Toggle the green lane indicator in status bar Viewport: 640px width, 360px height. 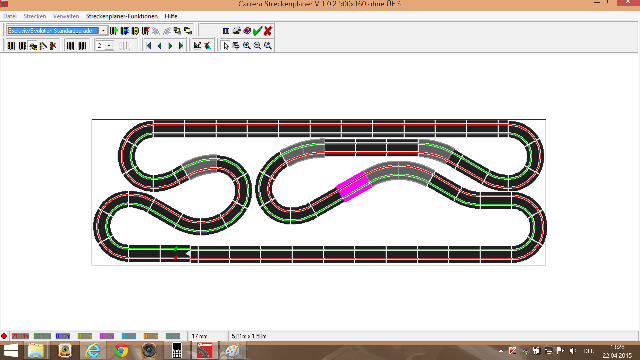(x=42, y=336)
